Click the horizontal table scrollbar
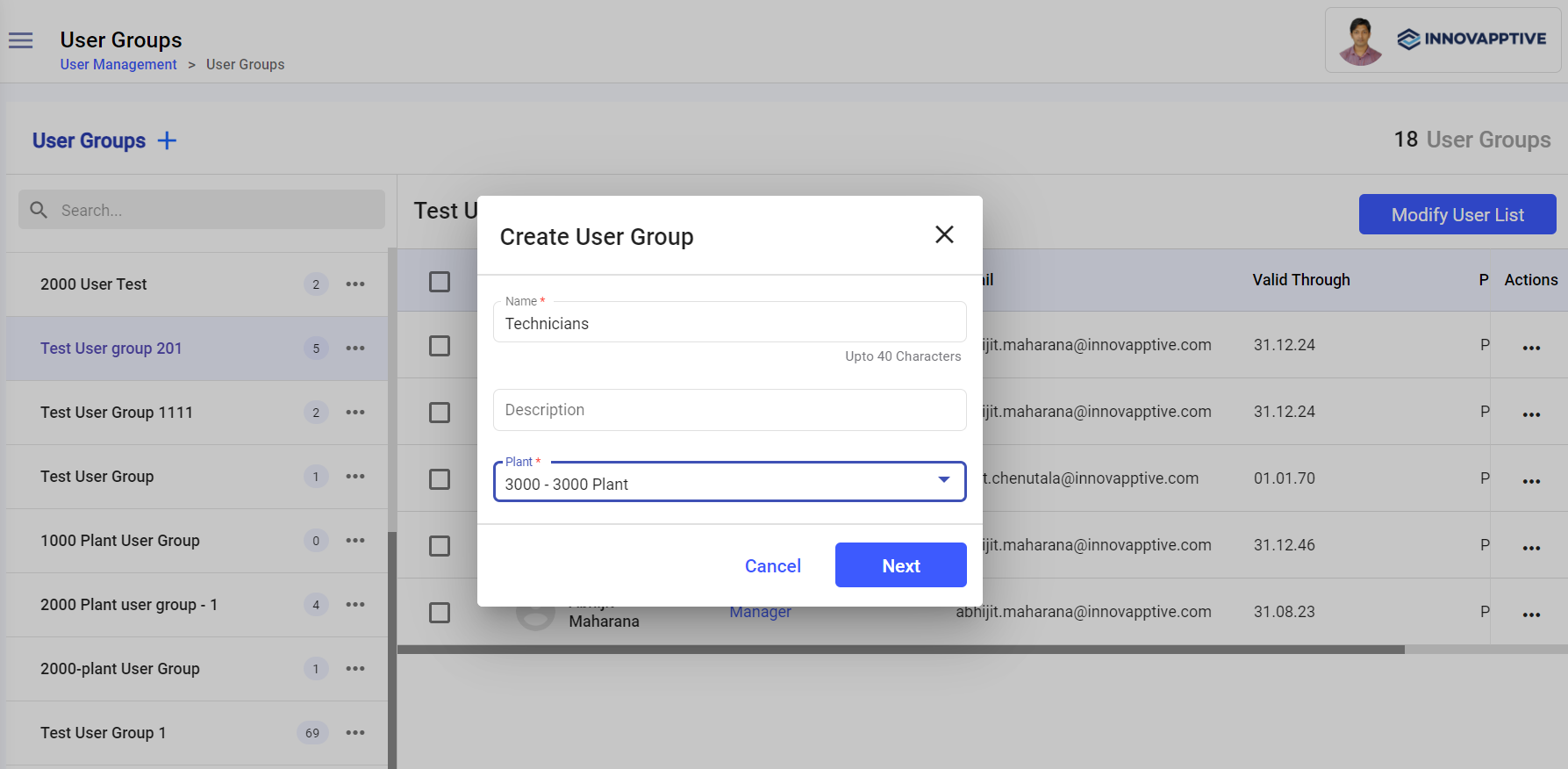This screenshot has width=1568, height=769. 900,650
